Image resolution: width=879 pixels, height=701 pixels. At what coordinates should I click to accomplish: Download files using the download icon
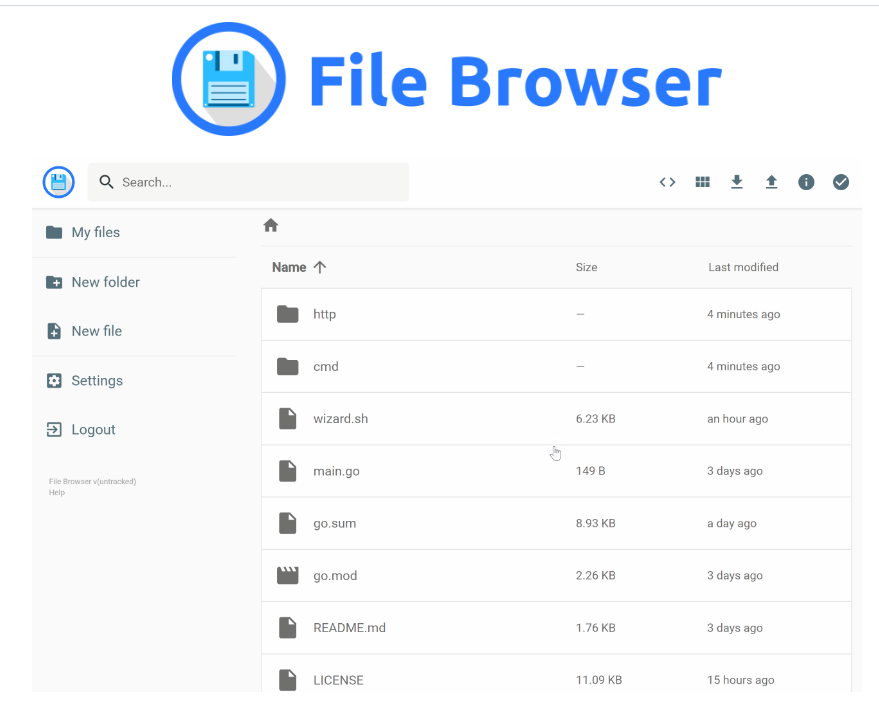[x=737, y=182]
